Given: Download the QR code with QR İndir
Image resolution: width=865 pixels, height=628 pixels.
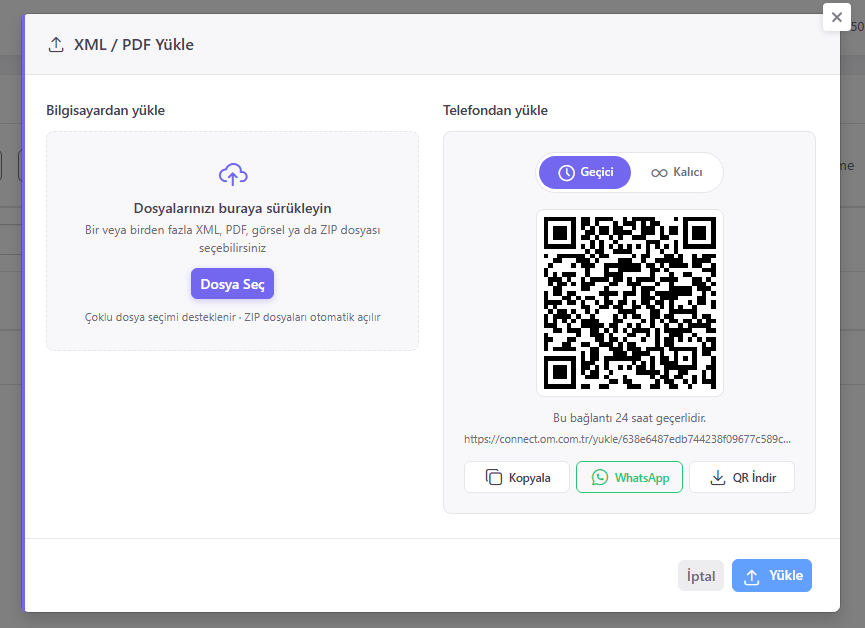Looking at the screenshot, I should pos(742,477).
